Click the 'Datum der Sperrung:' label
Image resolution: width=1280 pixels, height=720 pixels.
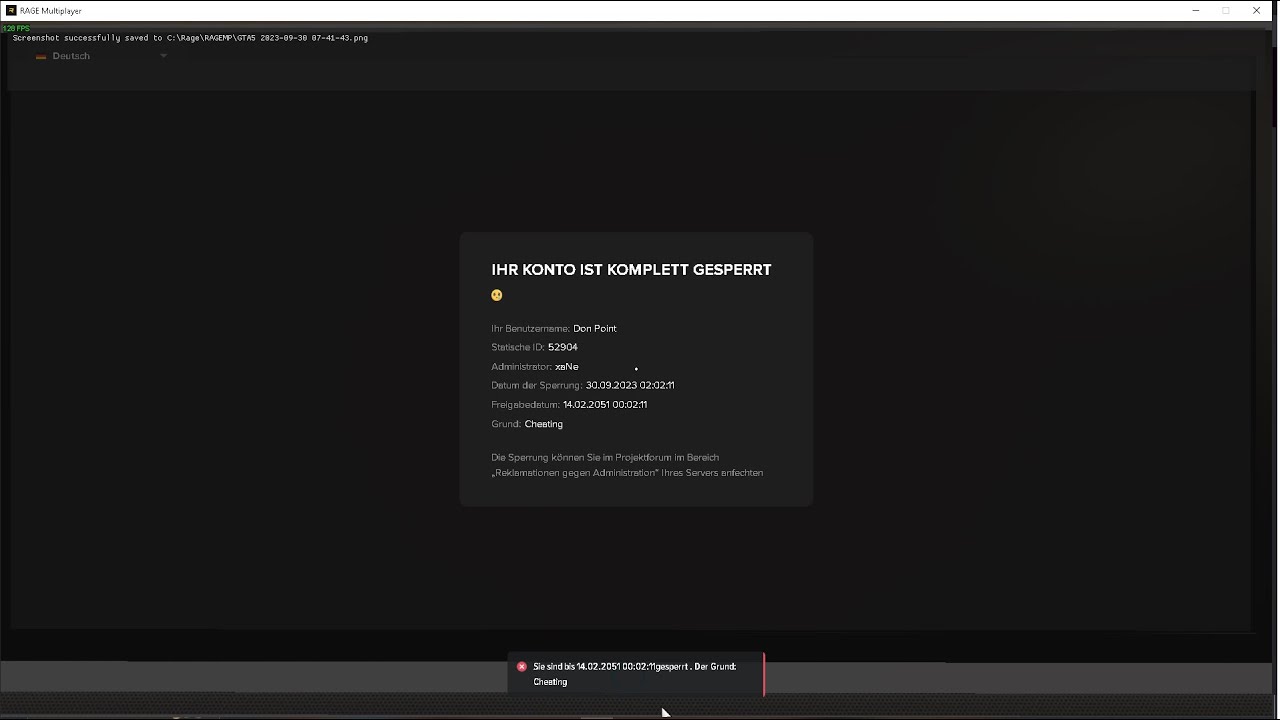[537, 385]
